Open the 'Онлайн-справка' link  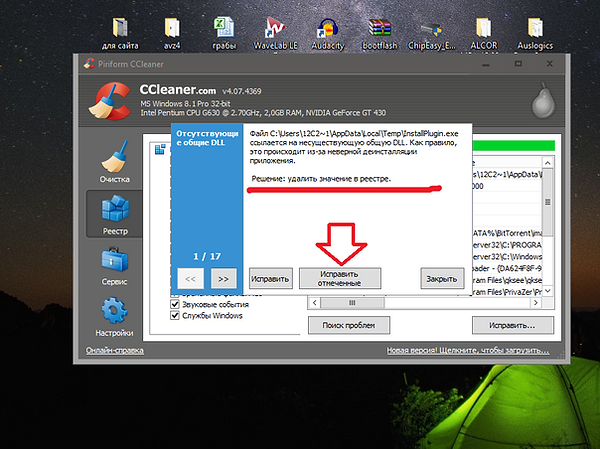115,350
